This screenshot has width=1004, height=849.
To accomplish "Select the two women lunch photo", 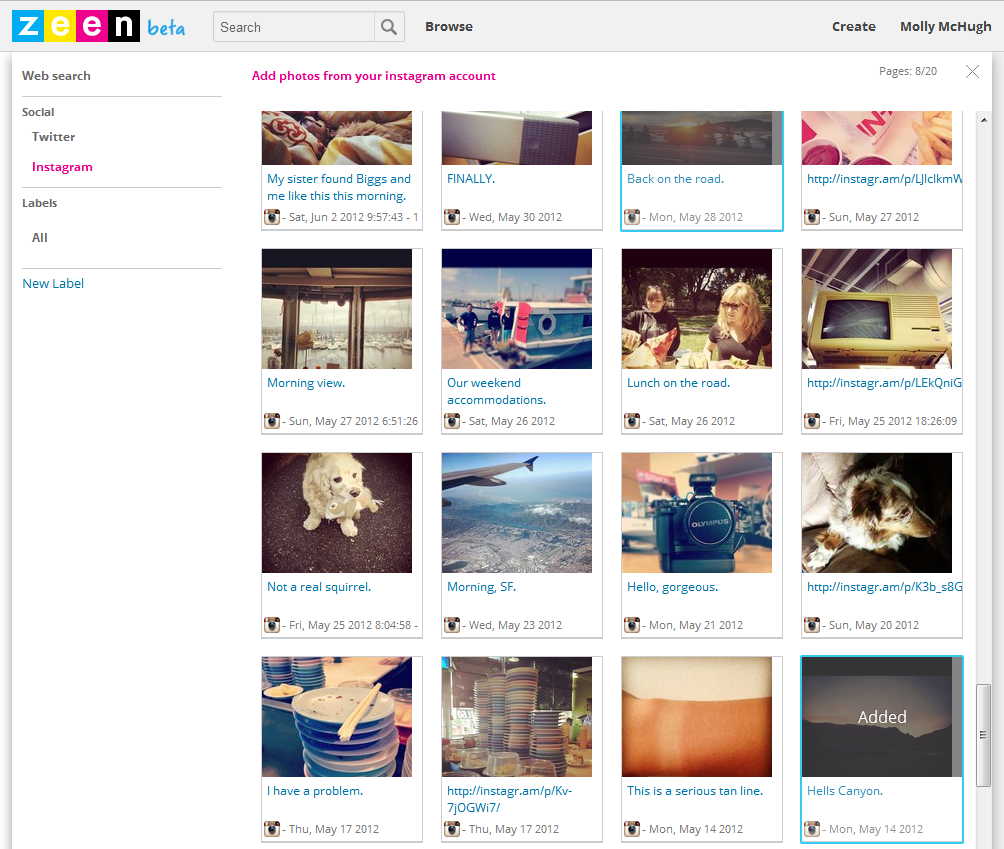I will pos(697,309).
